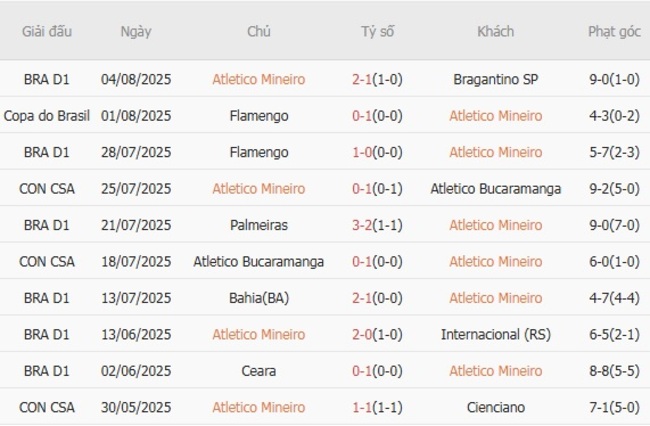Click the Bahia(BA) team name
Viewport: 650px width, 426px height.
coord(259,298)
